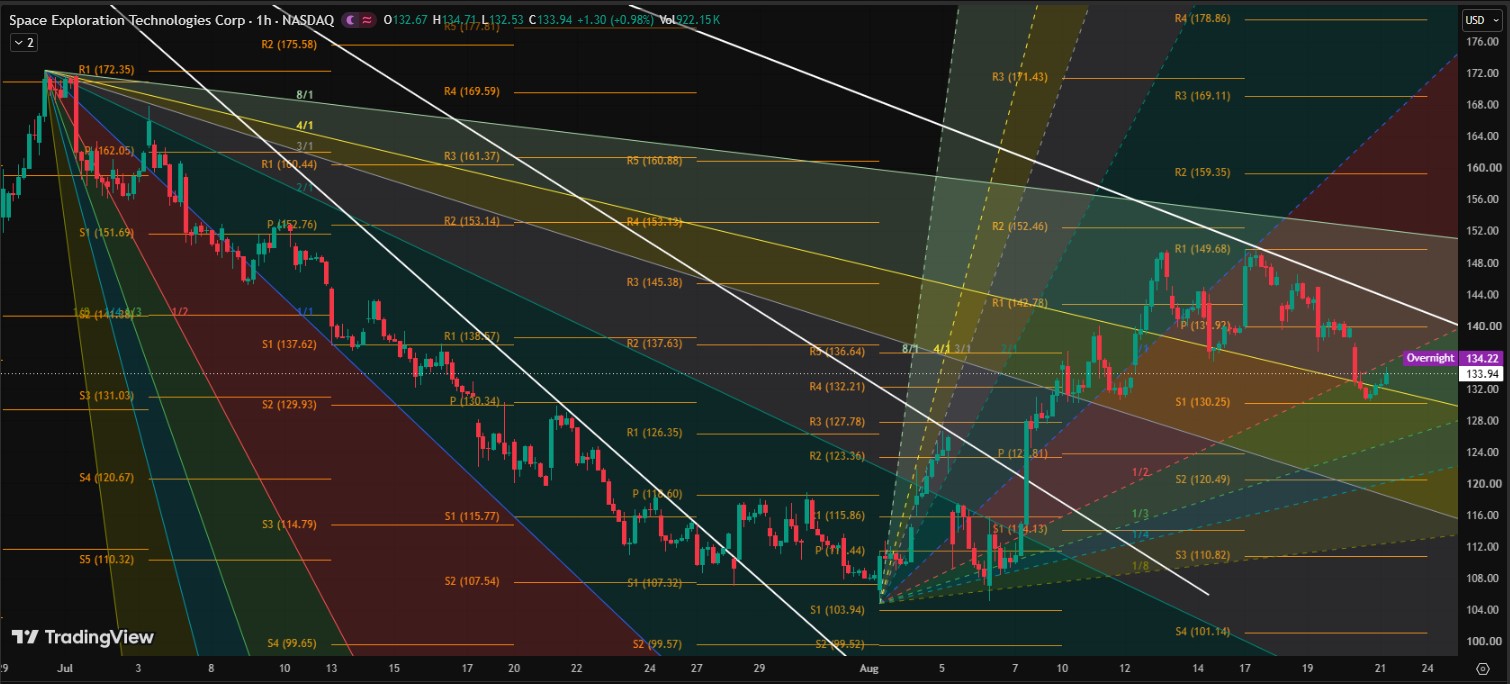The height and width of the screenshot is (684, 1510).
Task: Select the S4 (99.65) pivot label
Action: tap(292, 643)
